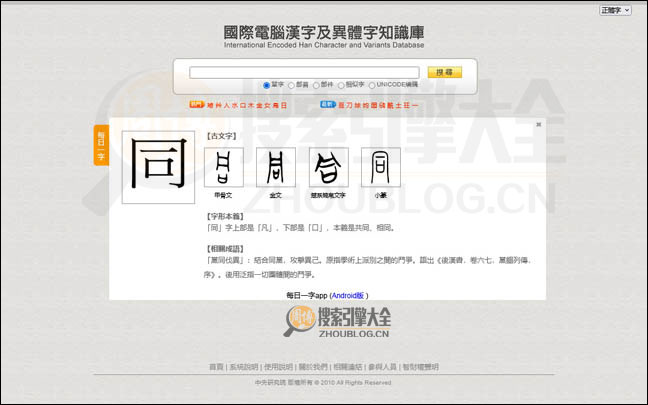This screenshot has width=648, height=405.
Task: Click hot character 金
Action: (260, 105)
